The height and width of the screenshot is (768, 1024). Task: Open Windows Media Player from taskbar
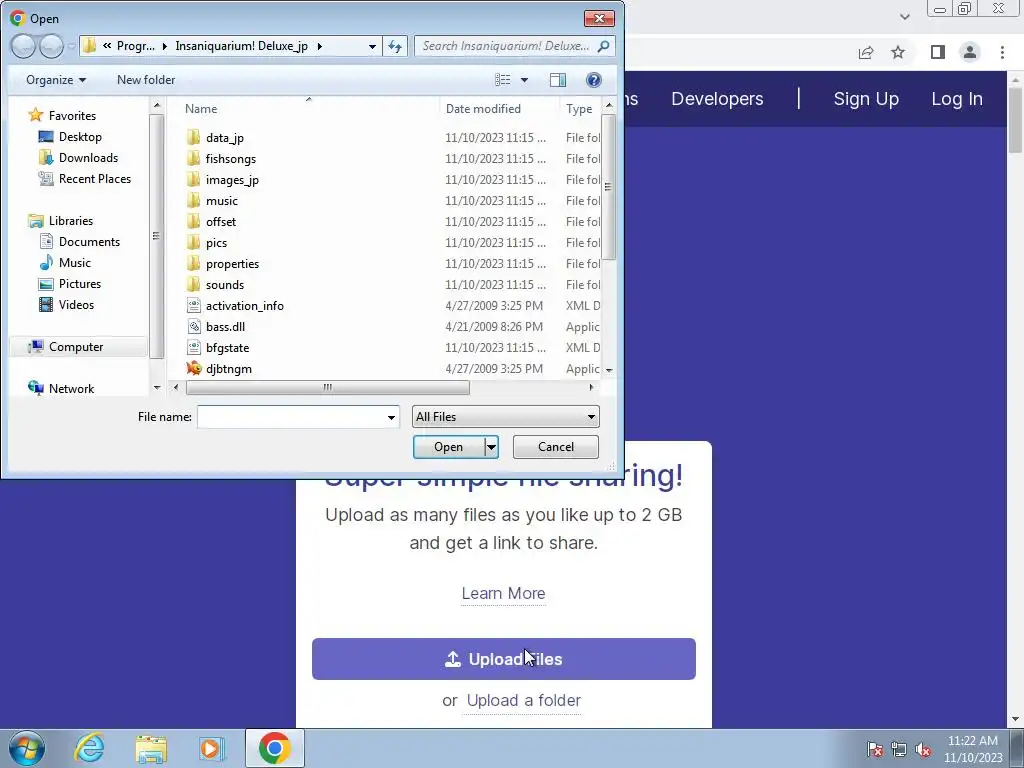(x=212, y=748)
